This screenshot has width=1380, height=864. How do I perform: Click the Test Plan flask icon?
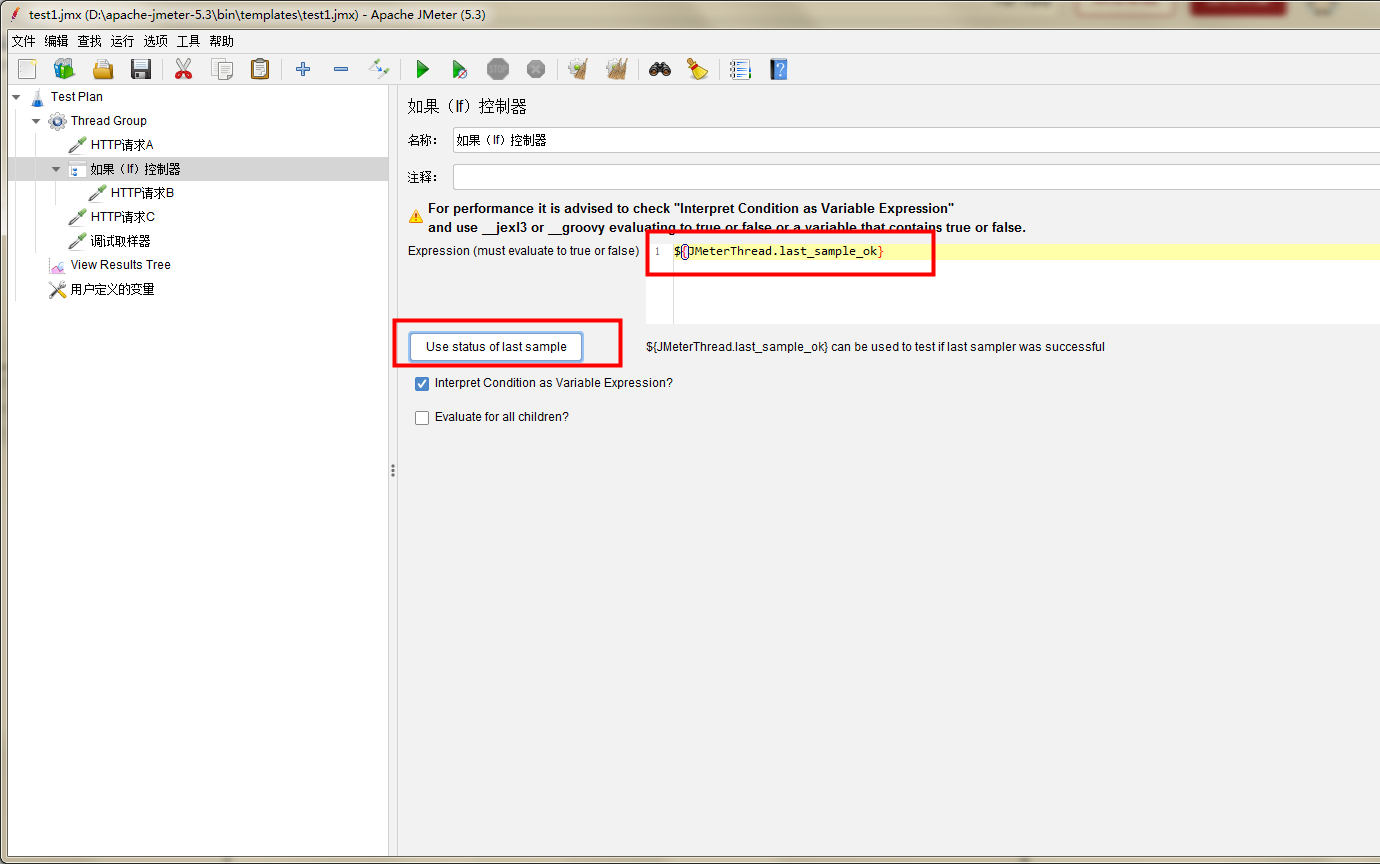pyautogui.click(x=38, y=97)
